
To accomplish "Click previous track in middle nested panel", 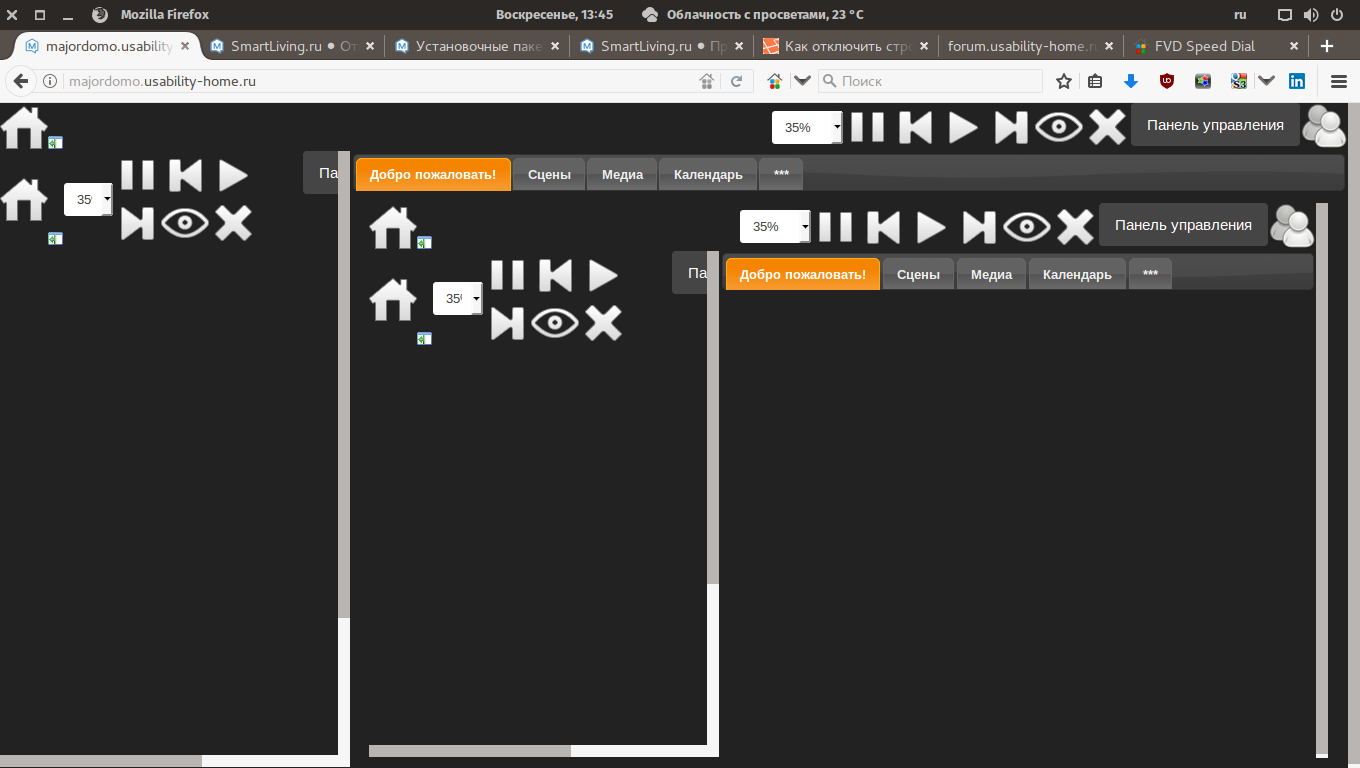I will click(555, 275).
